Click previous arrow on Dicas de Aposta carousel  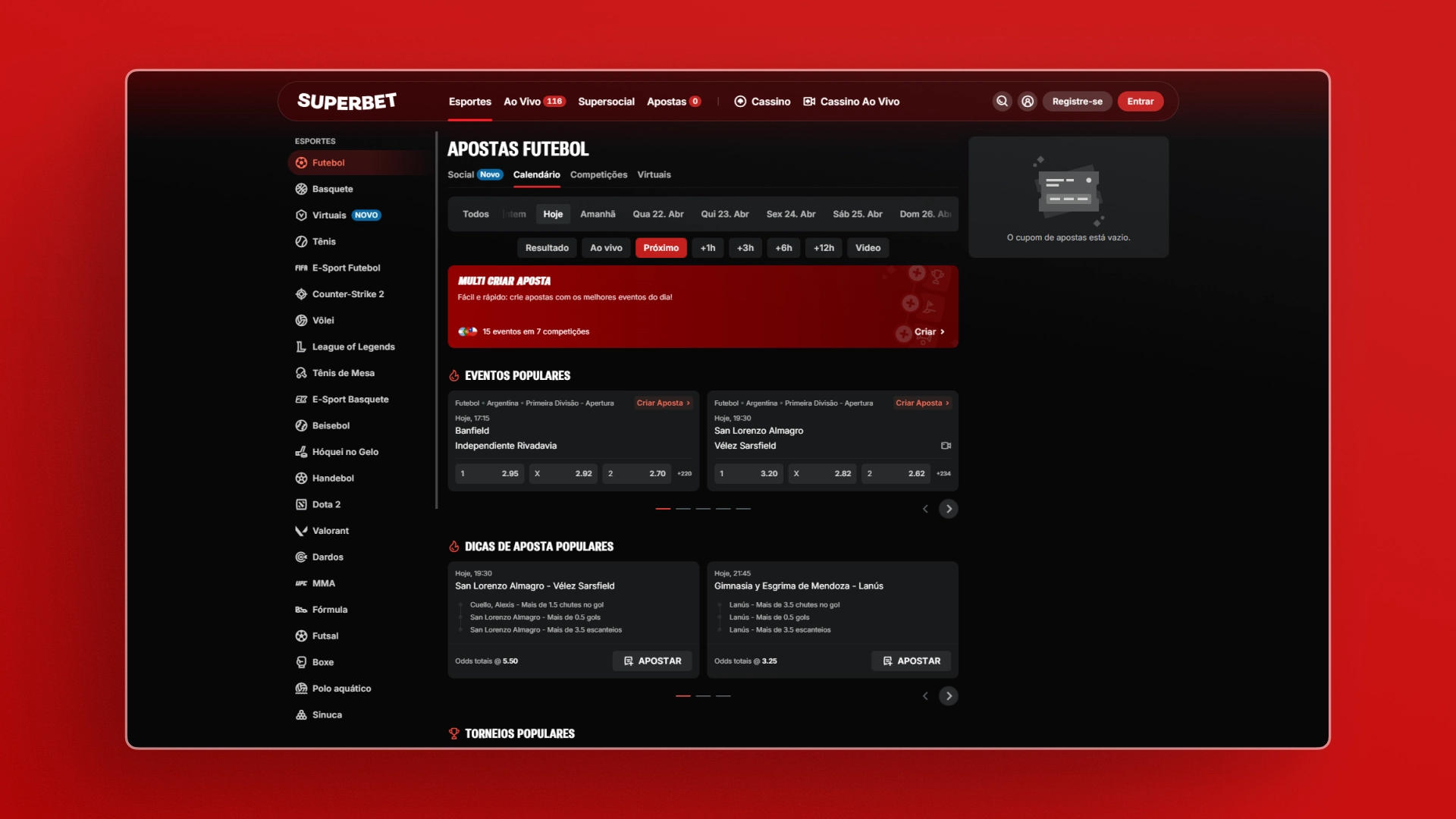(x=924, y=695)
